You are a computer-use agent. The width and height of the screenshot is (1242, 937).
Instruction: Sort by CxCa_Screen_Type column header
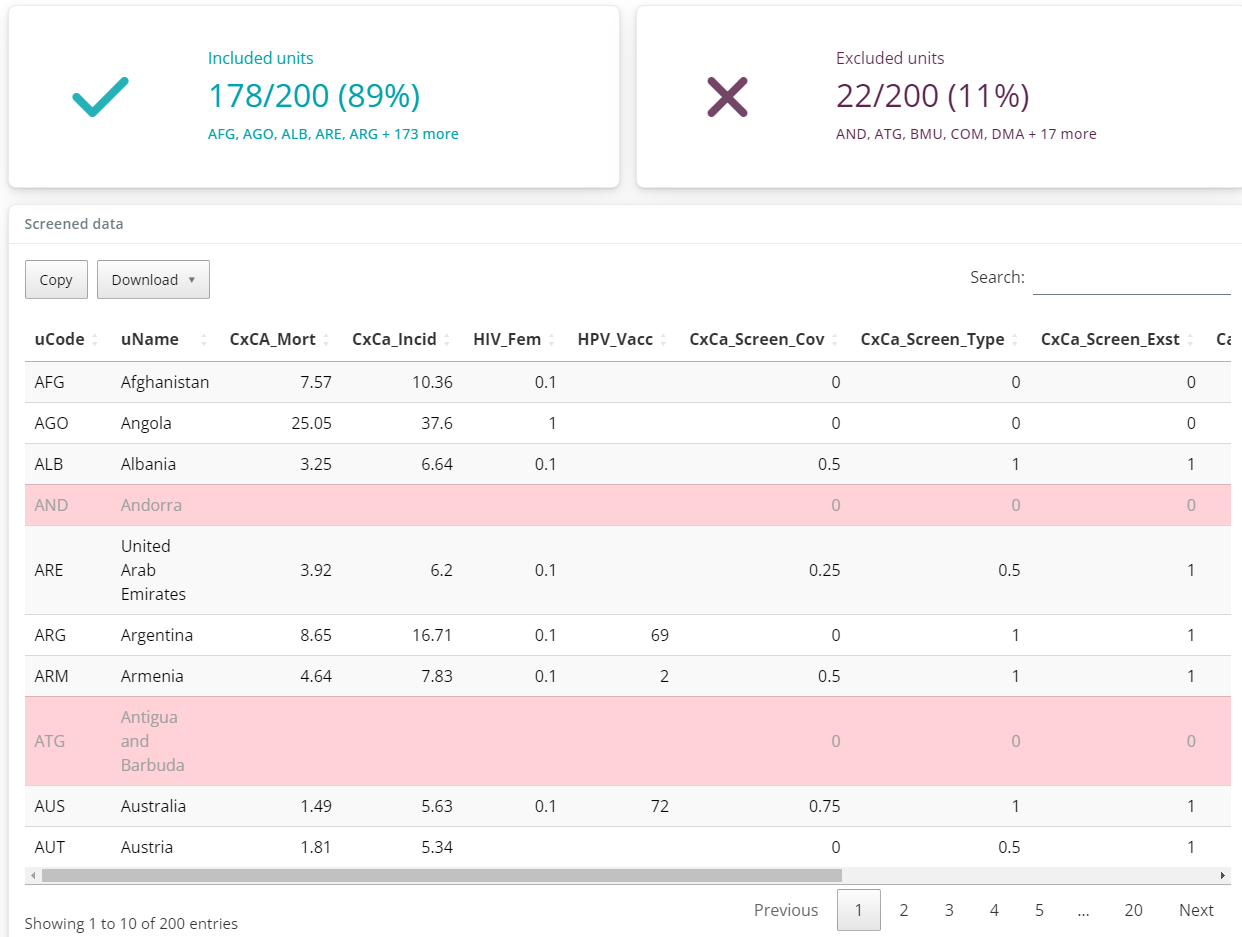(932, 339)
